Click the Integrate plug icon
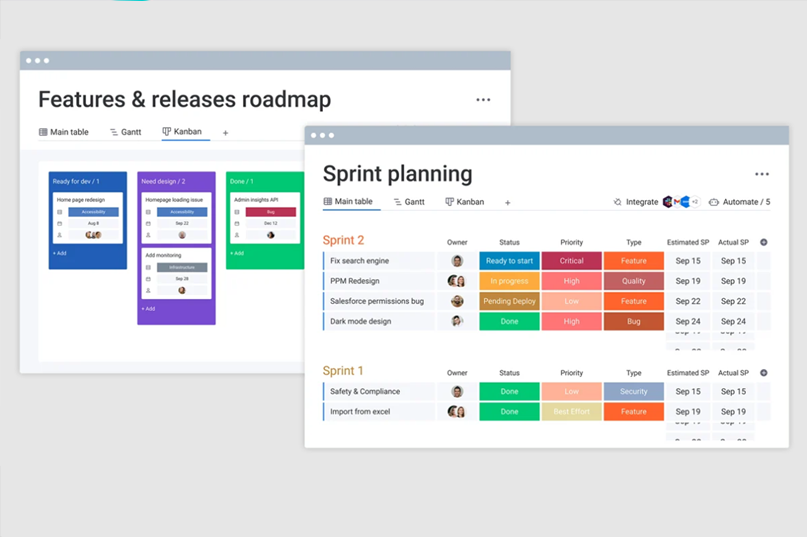Viewport: 807px width, 537px height. 618,202
